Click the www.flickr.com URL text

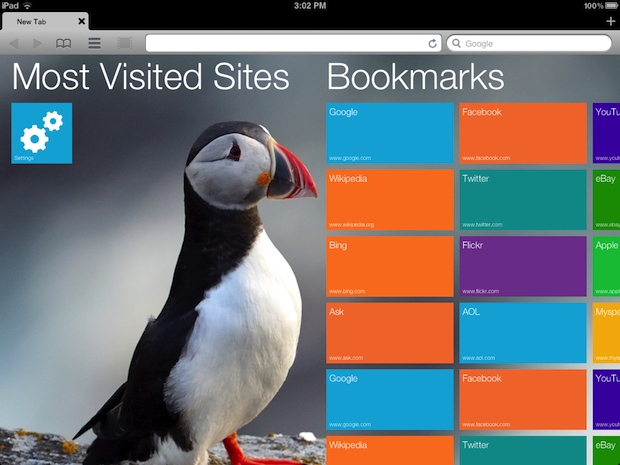pyautogui.click(x=480, y=291)
